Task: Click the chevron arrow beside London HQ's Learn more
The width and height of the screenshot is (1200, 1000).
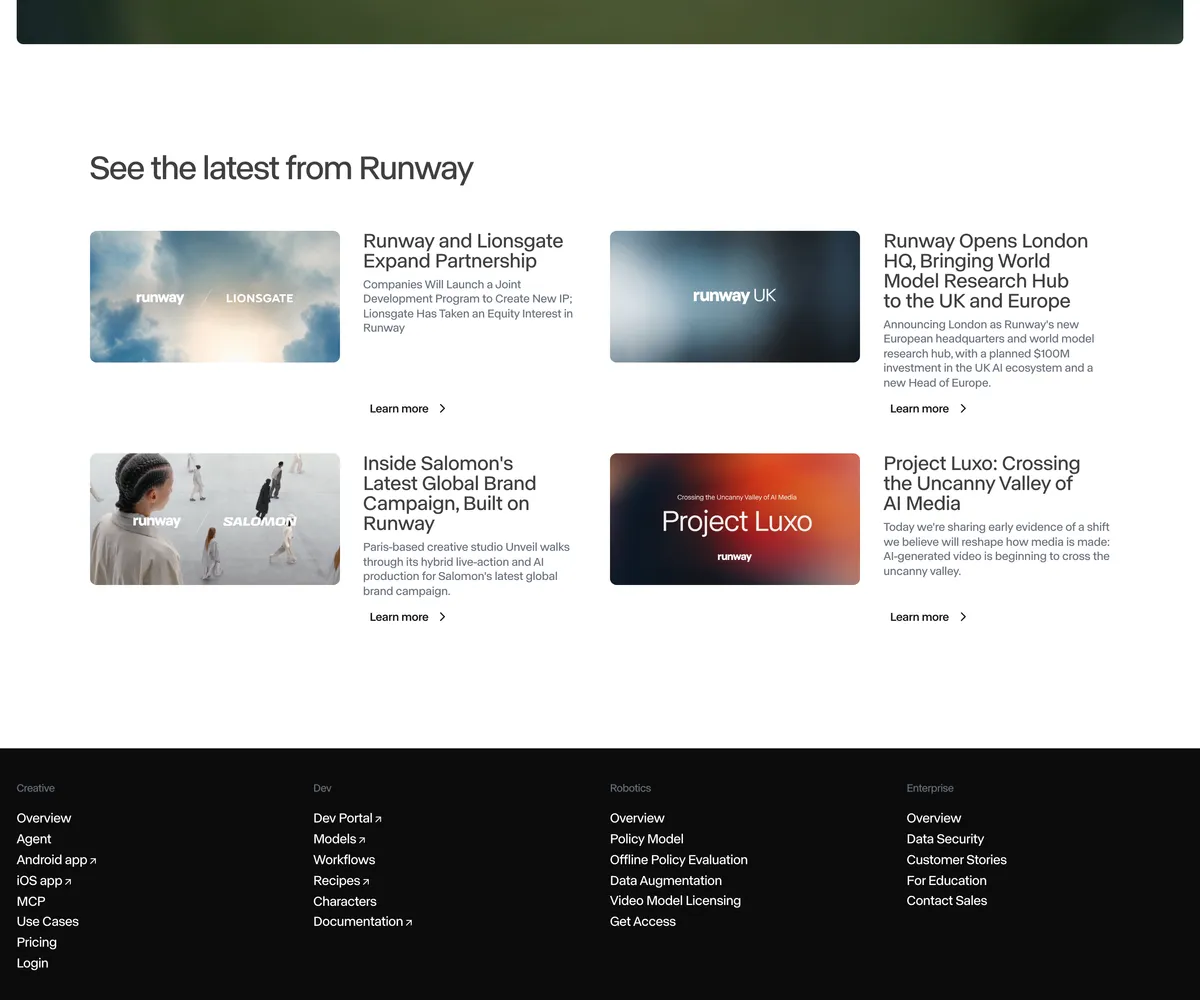Action: (963, 409)
